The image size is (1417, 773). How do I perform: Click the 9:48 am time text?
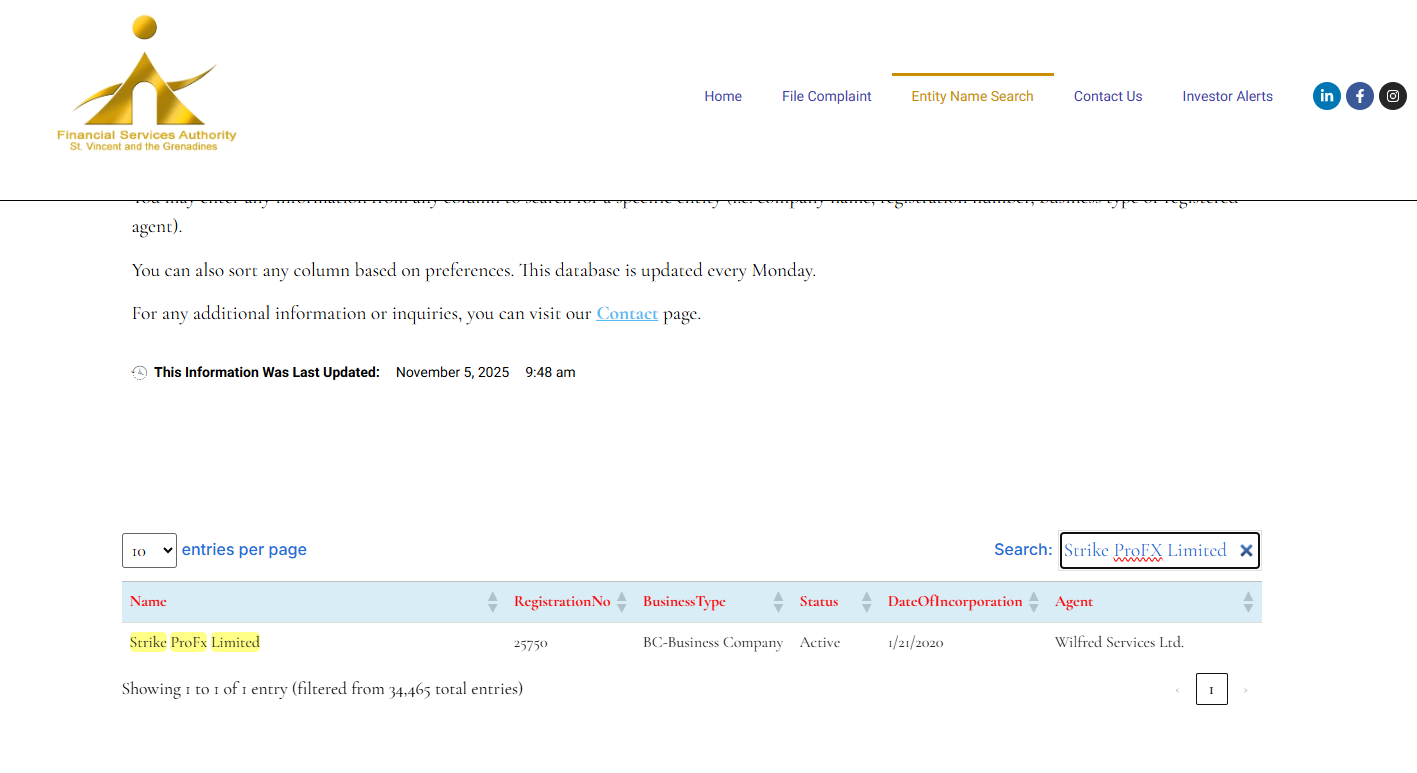550,373
